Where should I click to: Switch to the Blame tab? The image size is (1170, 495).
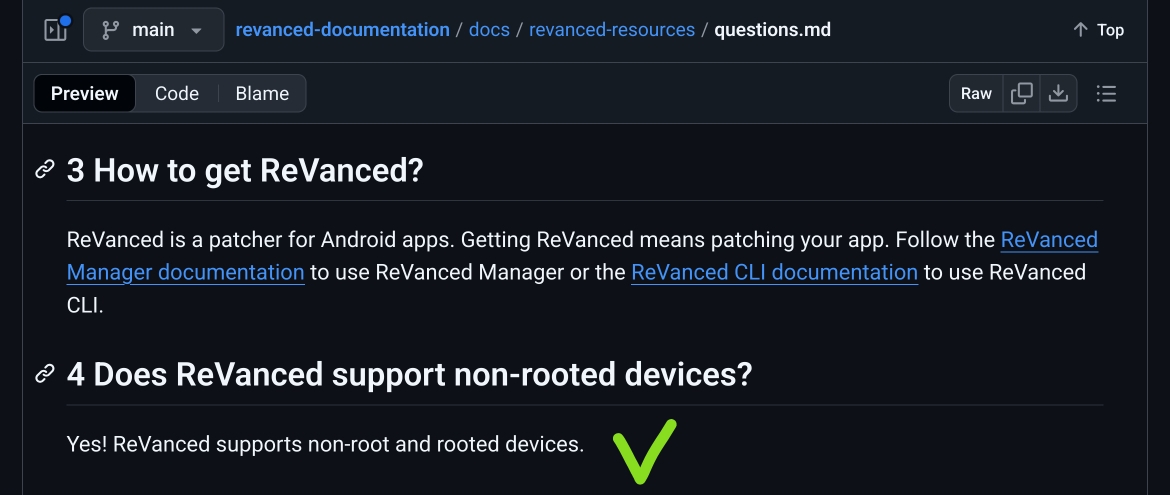262,94
